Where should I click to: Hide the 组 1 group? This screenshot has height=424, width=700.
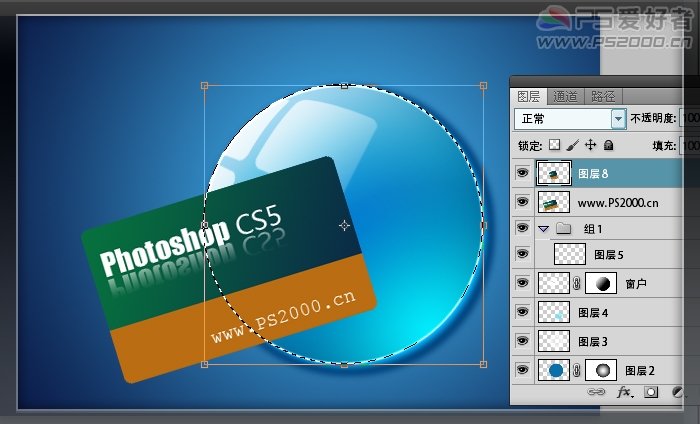click(x=522, y=228)
